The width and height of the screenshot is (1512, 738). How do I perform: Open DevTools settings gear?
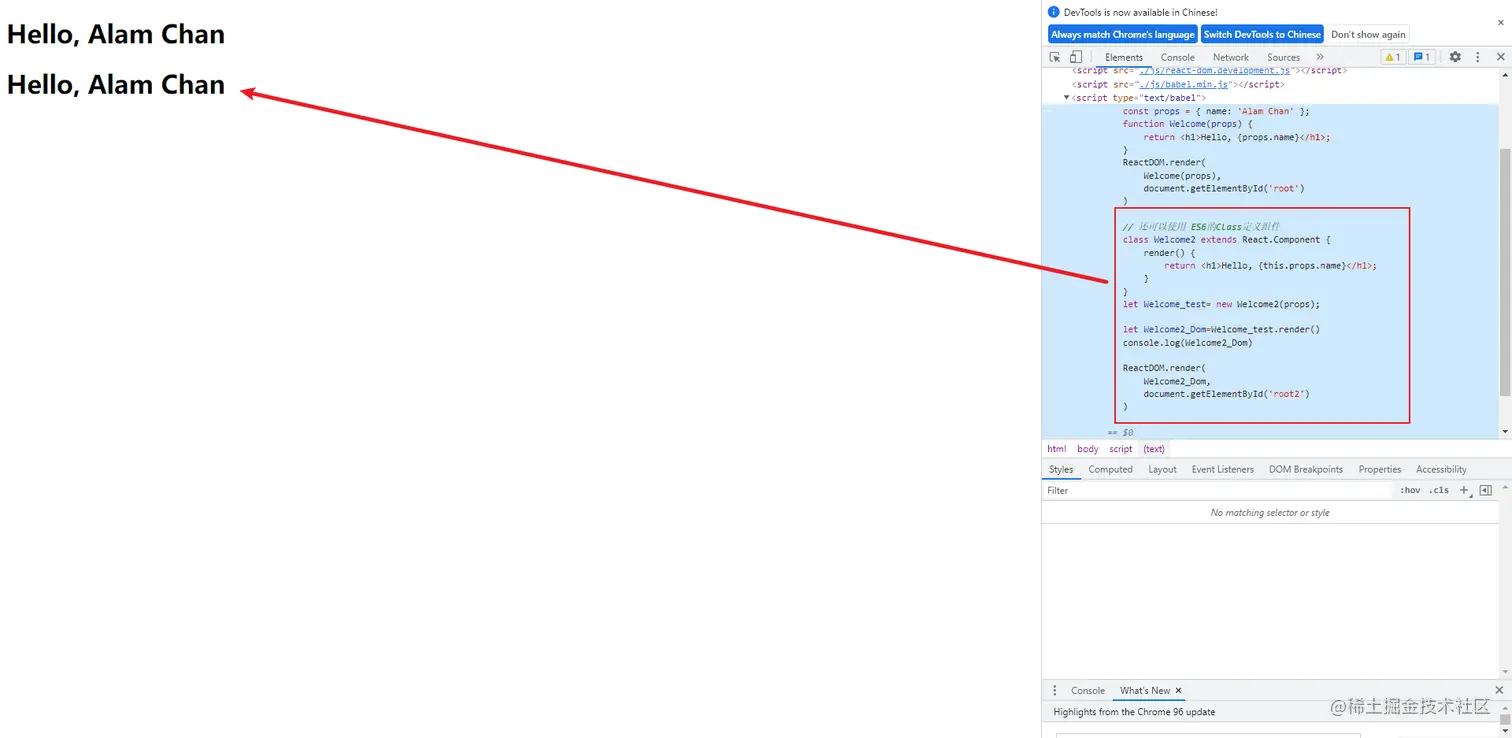[1455, 57]
